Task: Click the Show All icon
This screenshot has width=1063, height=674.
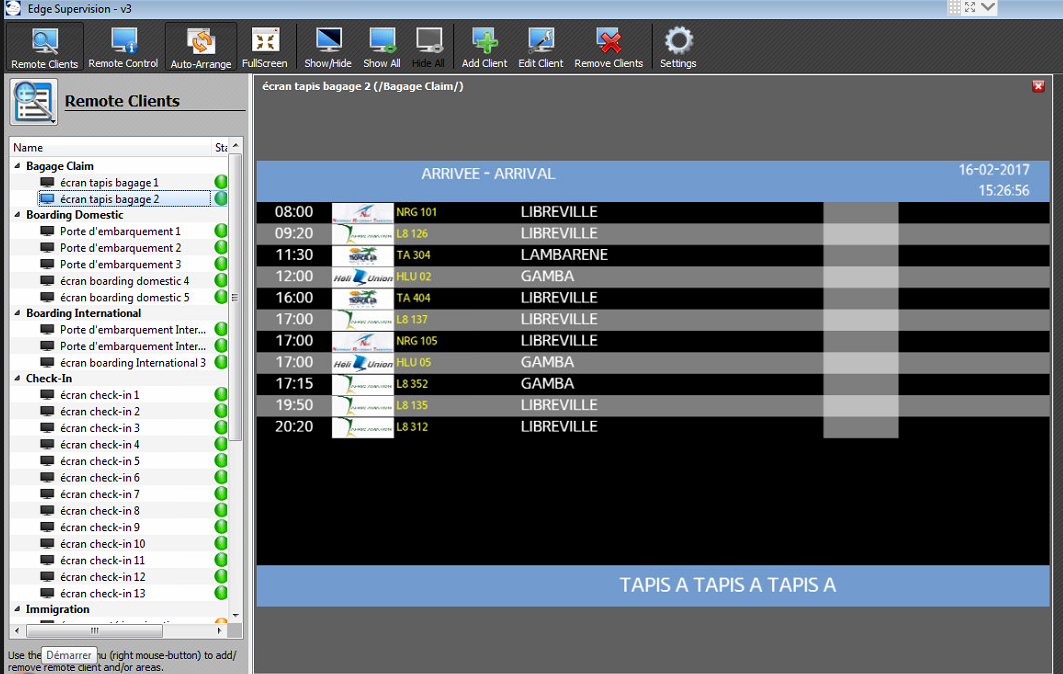Action: (x=382, y=47)
